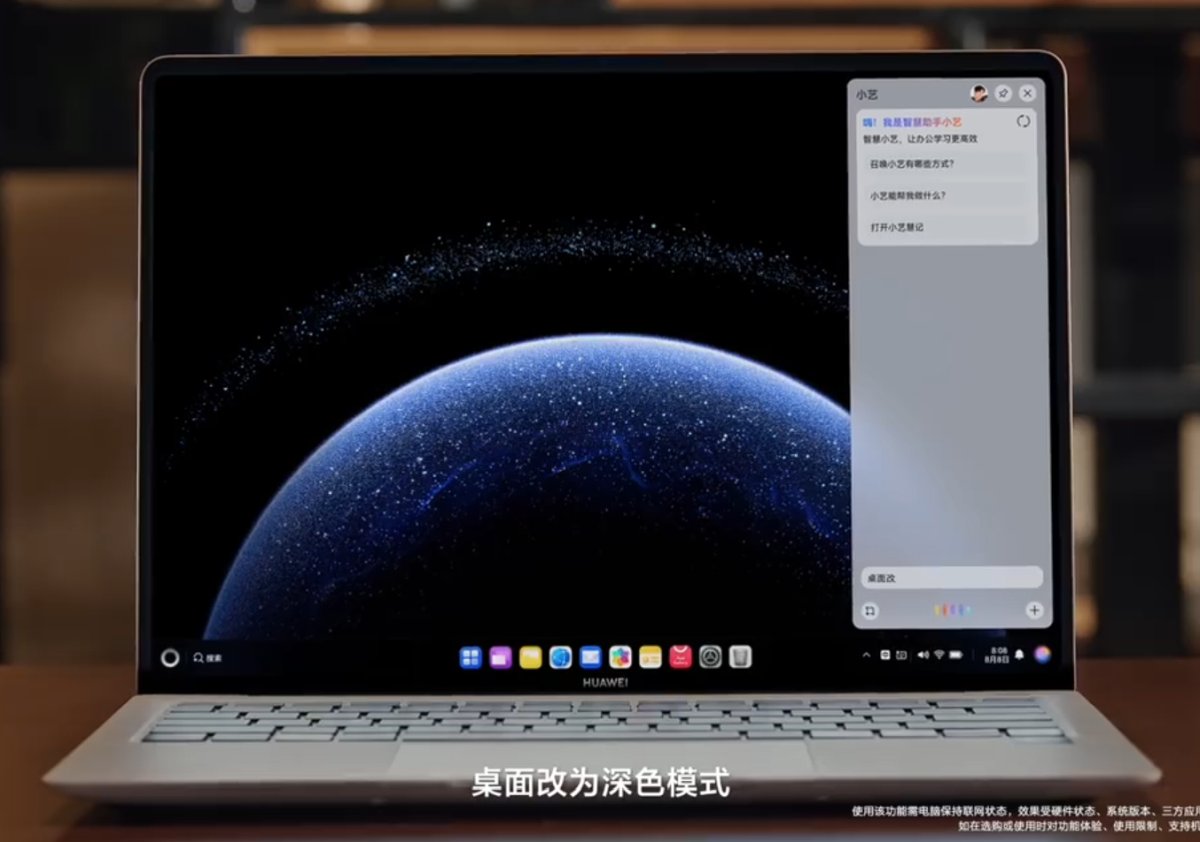Open the Xiaoyi colorful icon in system tray

(1043, 655)
